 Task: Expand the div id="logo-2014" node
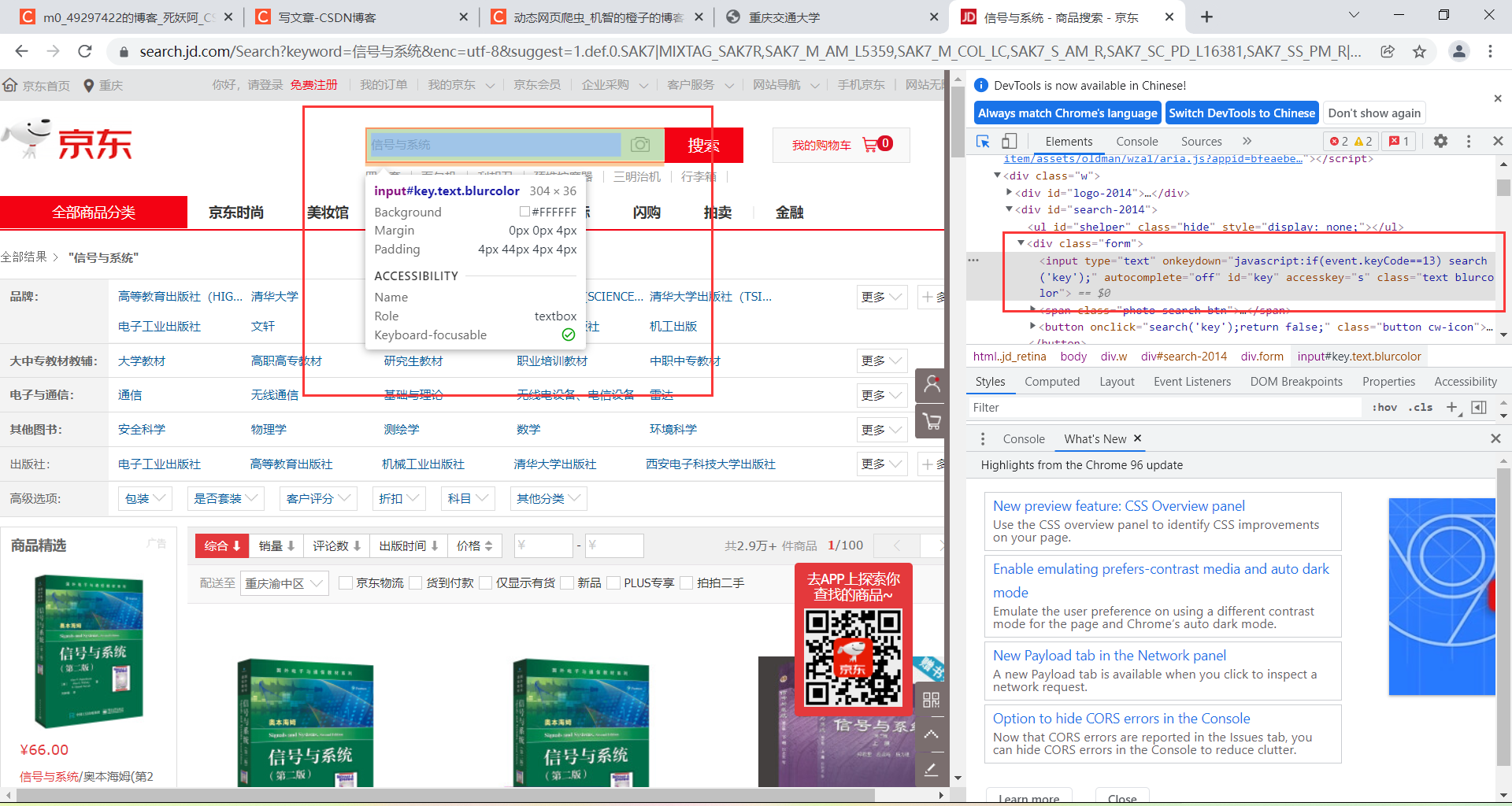(1009, 192)
